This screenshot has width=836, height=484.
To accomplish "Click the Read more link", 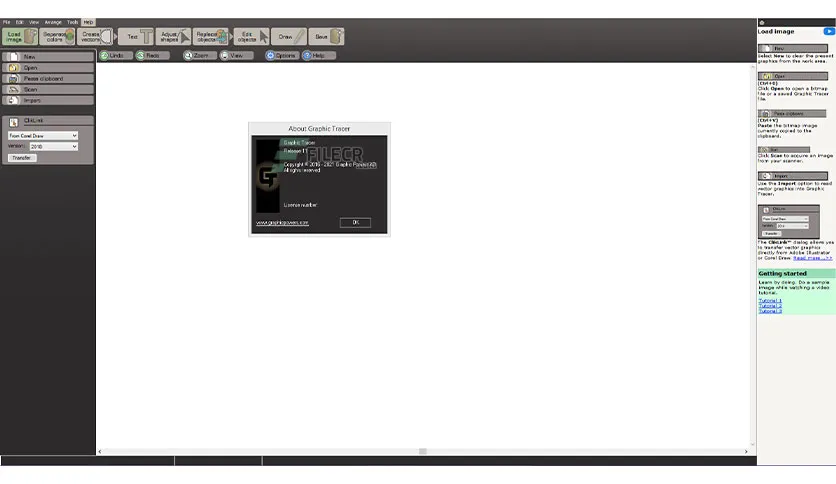I will [812, 258].
